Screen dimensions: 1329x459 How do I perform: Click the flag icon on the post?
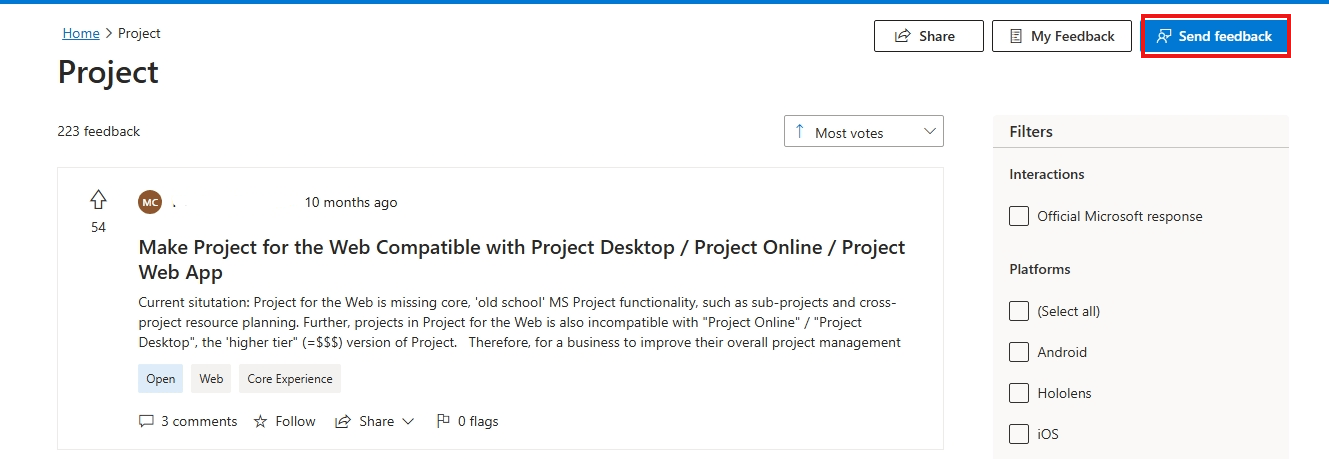pyautogui.click(x=443, y=421)
